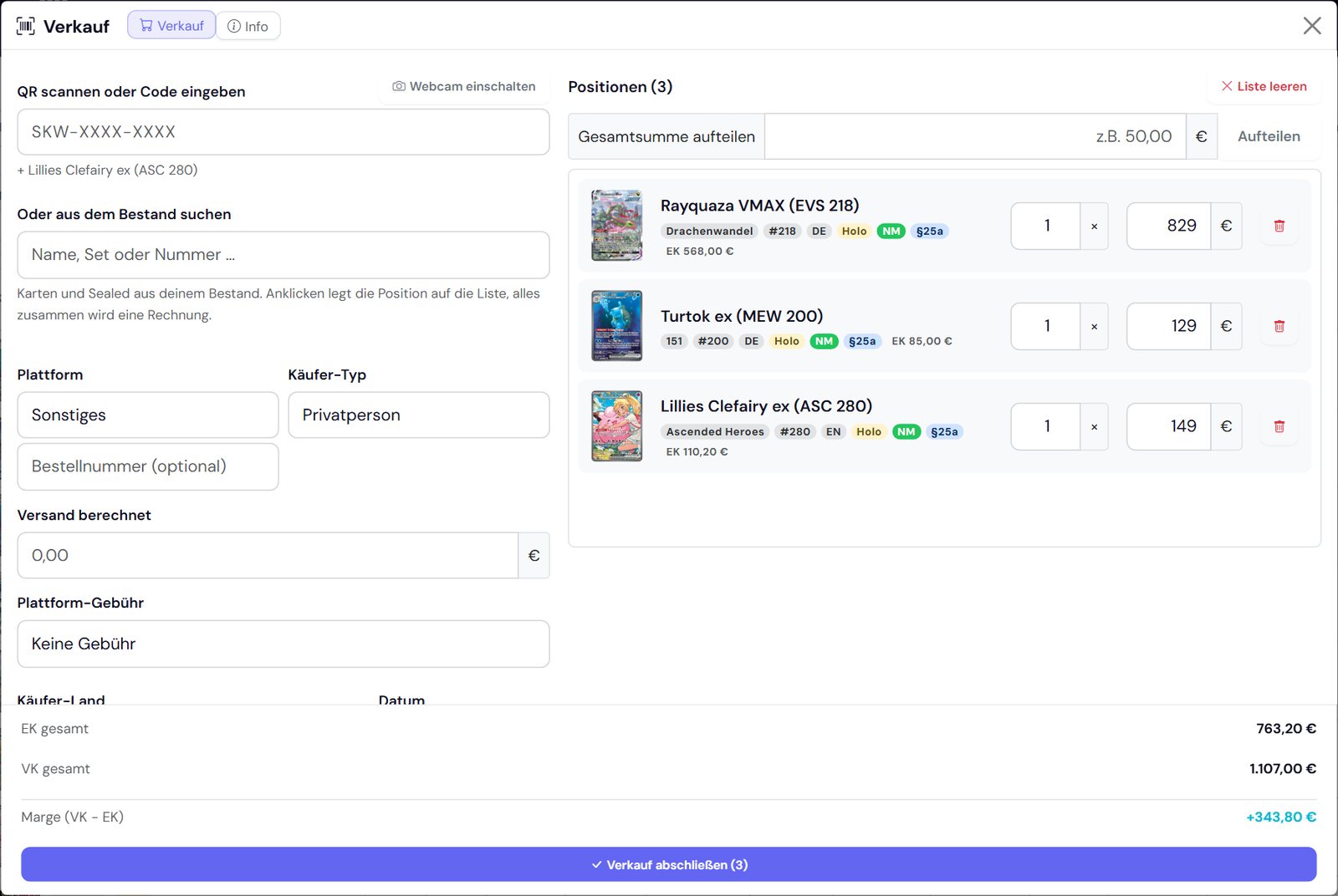
Task: Click 'EK 568,00 €' under Rayquaza
Action: point(700,251)
